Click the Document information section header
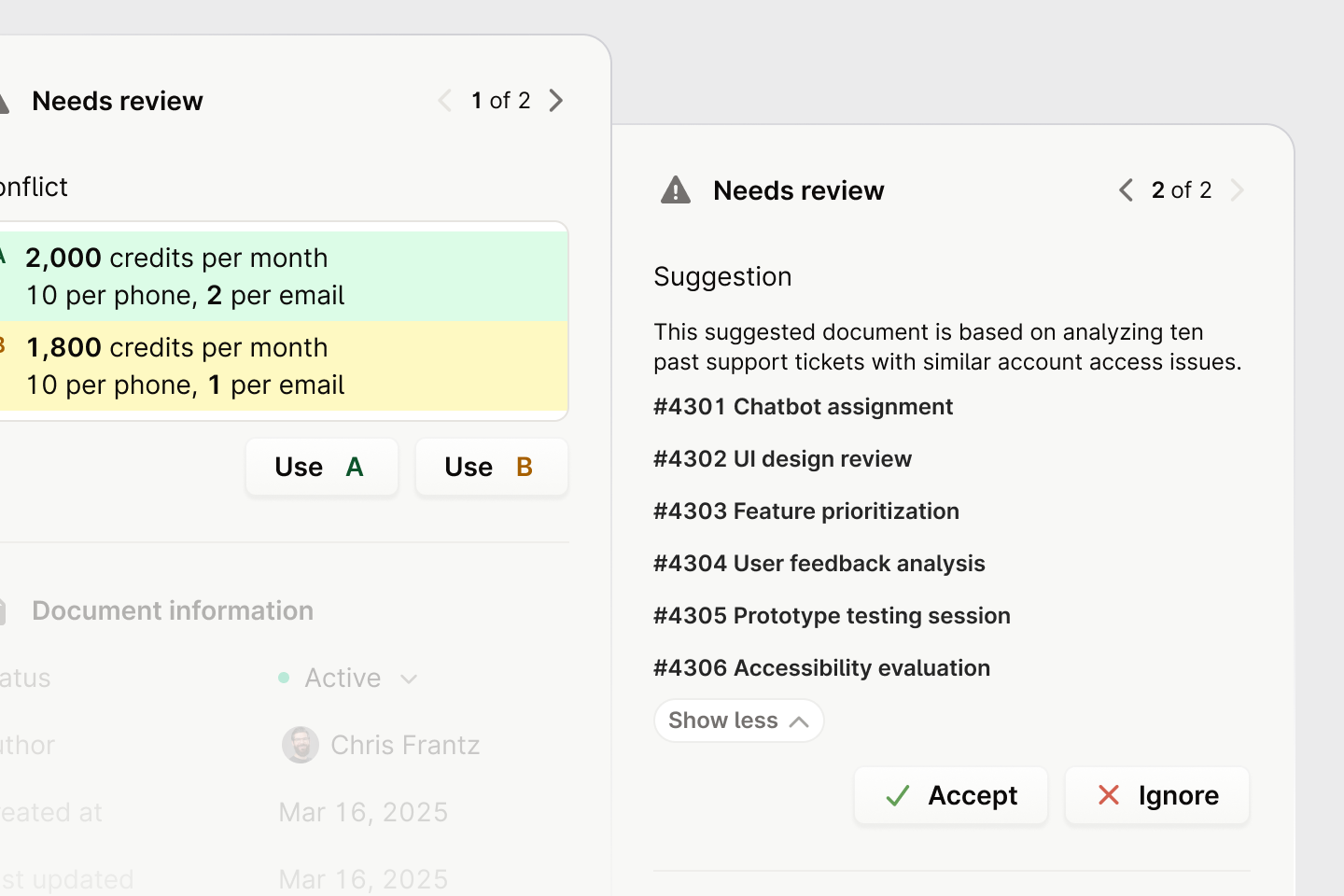The height and width of the screenshot is (896, 1344). click(173, 610)
